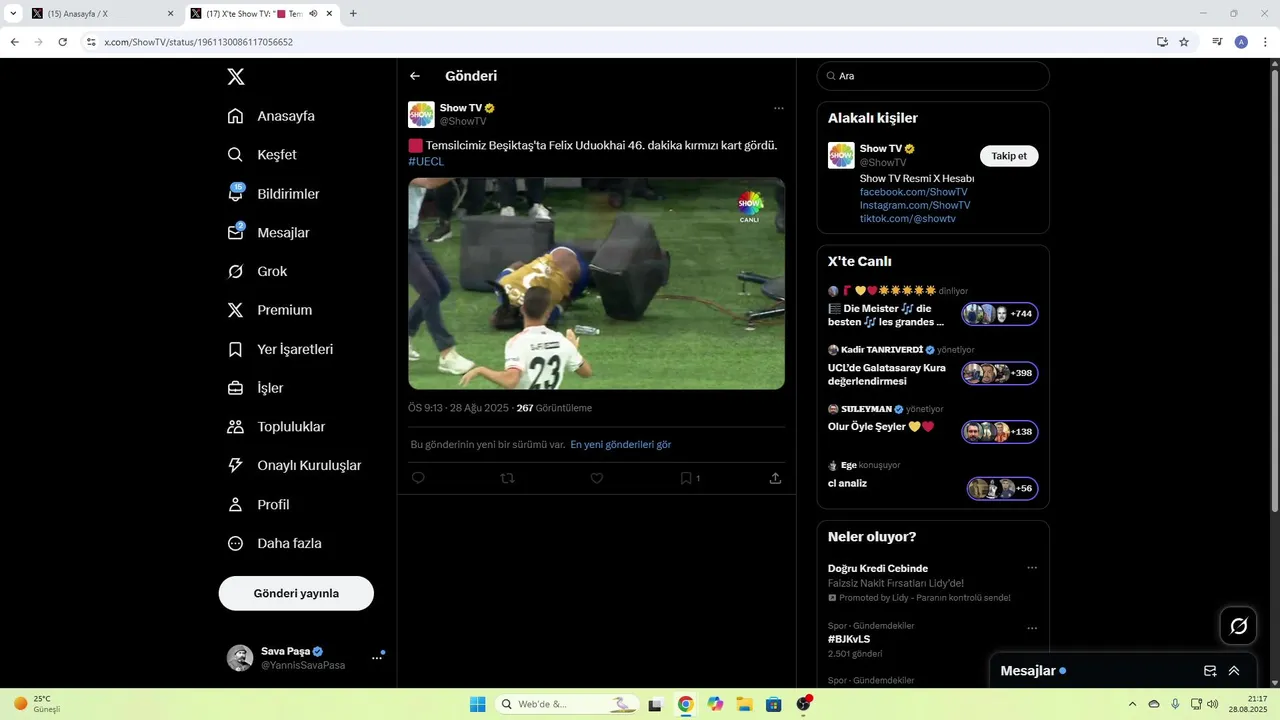Bookmark page with star icon
1280x720 pixels.
(x=1184, y=42)
